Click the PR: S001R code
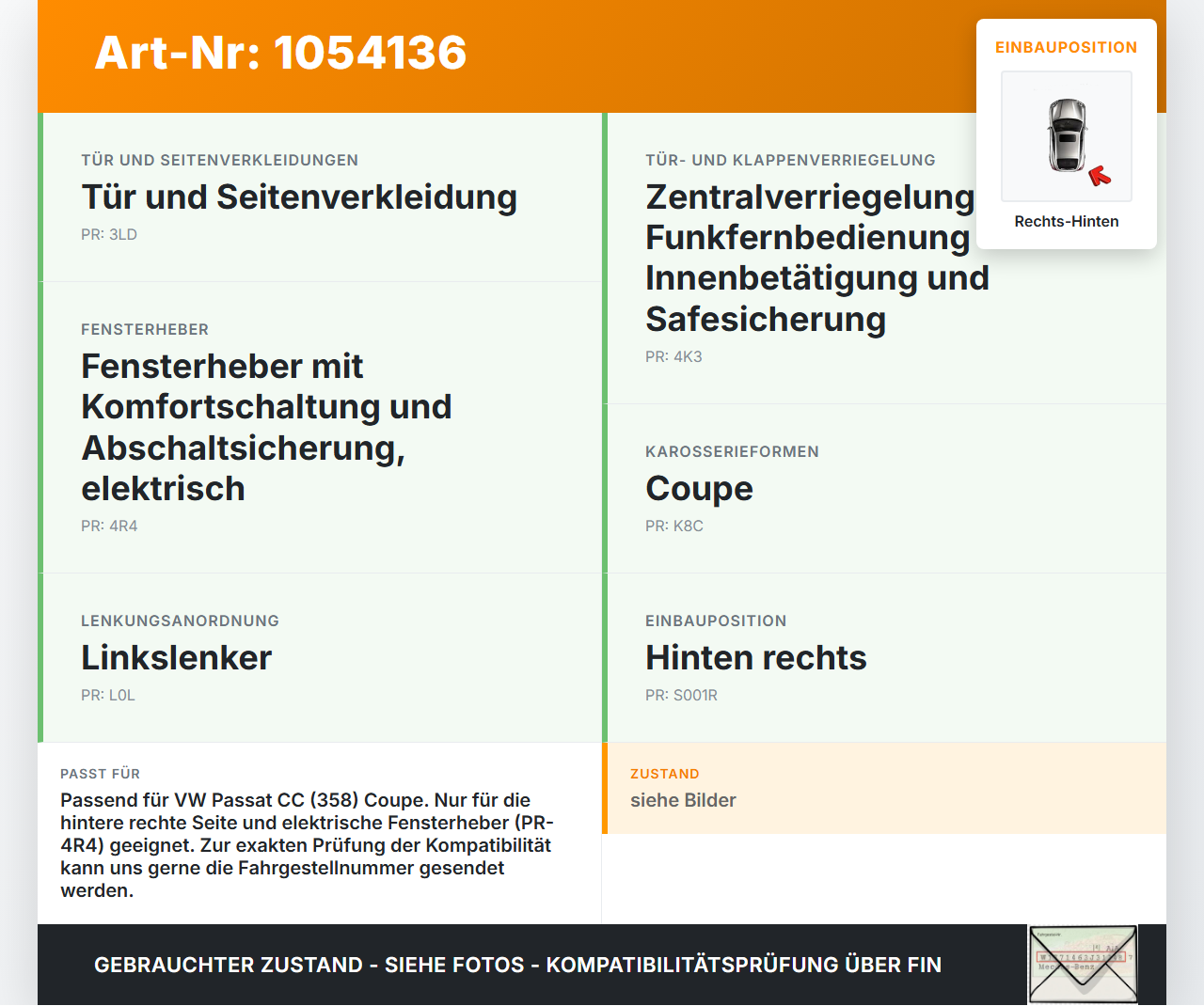 click(681, 696)
